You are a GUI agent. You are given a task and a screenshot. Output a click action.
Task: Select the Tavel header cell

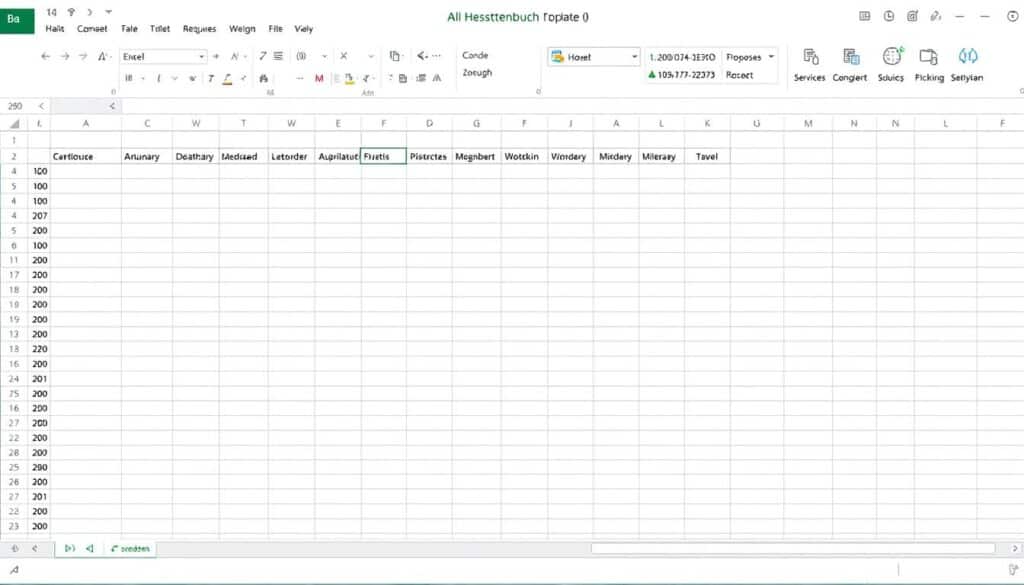(x=707, y=157)
